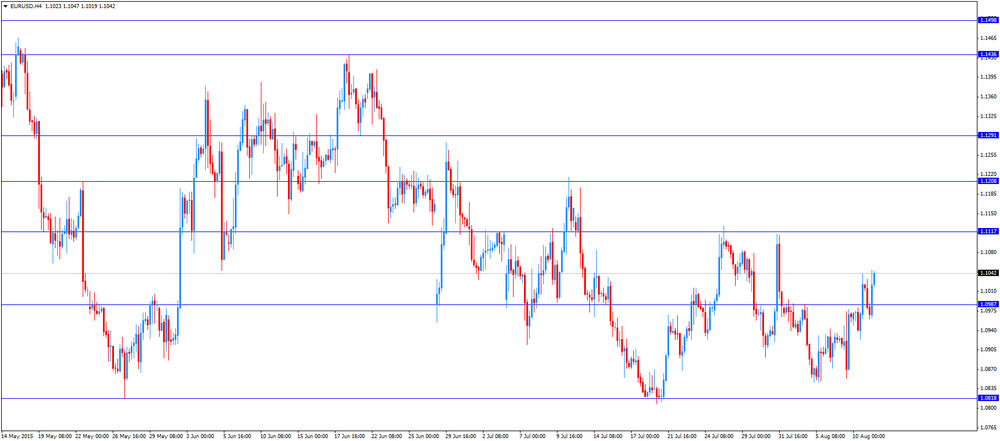Select the 1.0987 level price tag
Viewport: 1000px width, 441px height.
pyautogui.click(x=987, y=304)
